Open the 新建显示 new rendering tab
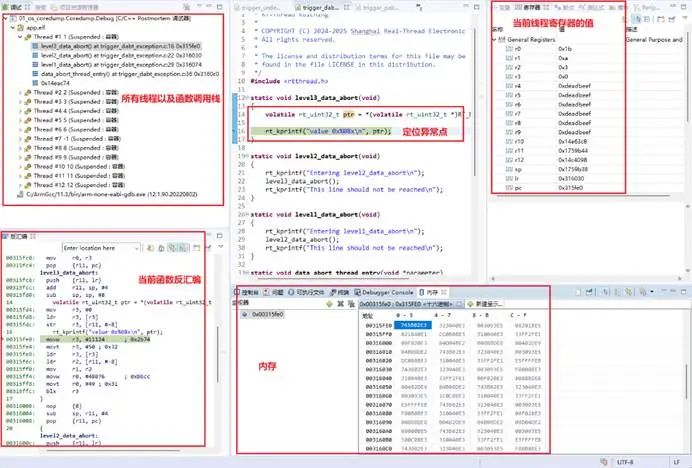 point(484,304)
